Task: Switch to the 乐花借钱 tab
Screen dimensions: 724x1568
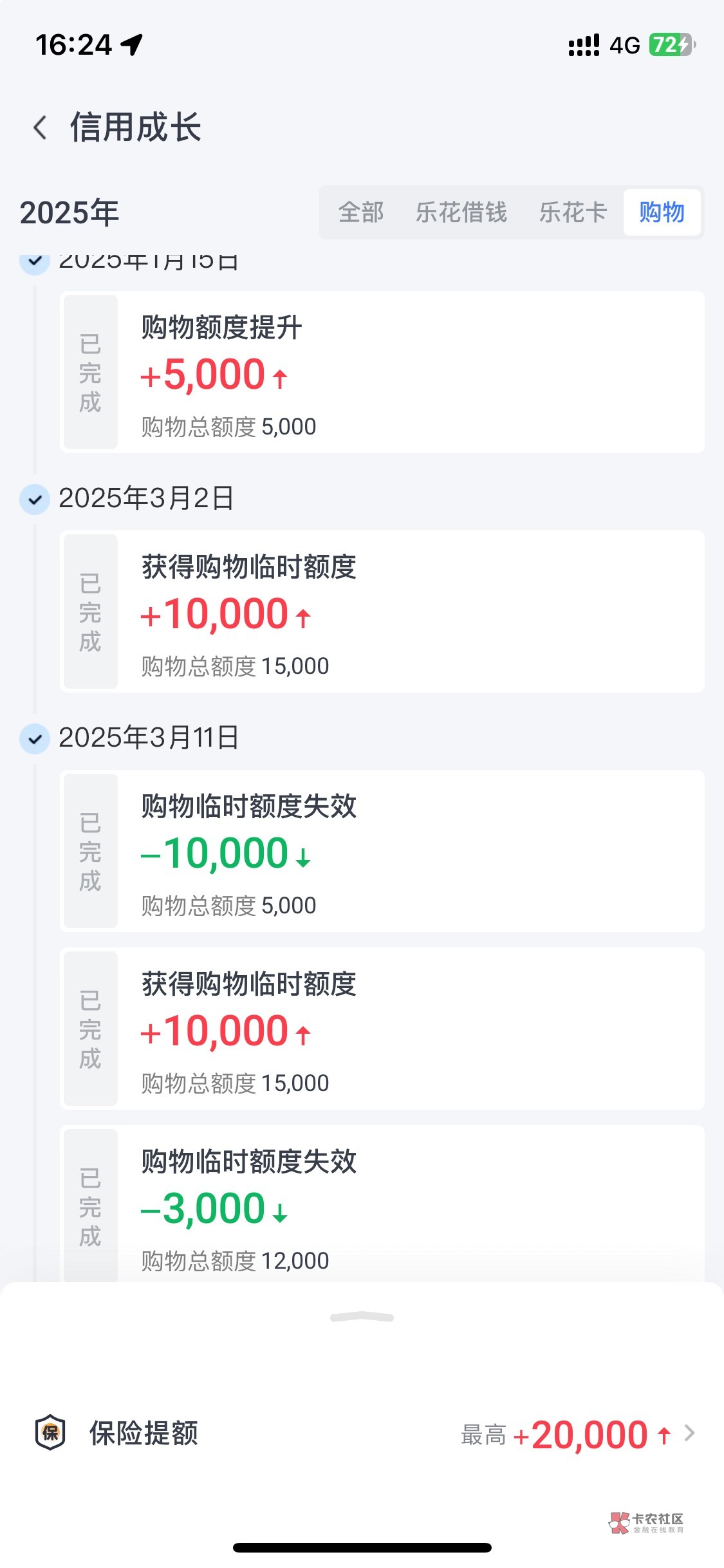Action: 461,212
